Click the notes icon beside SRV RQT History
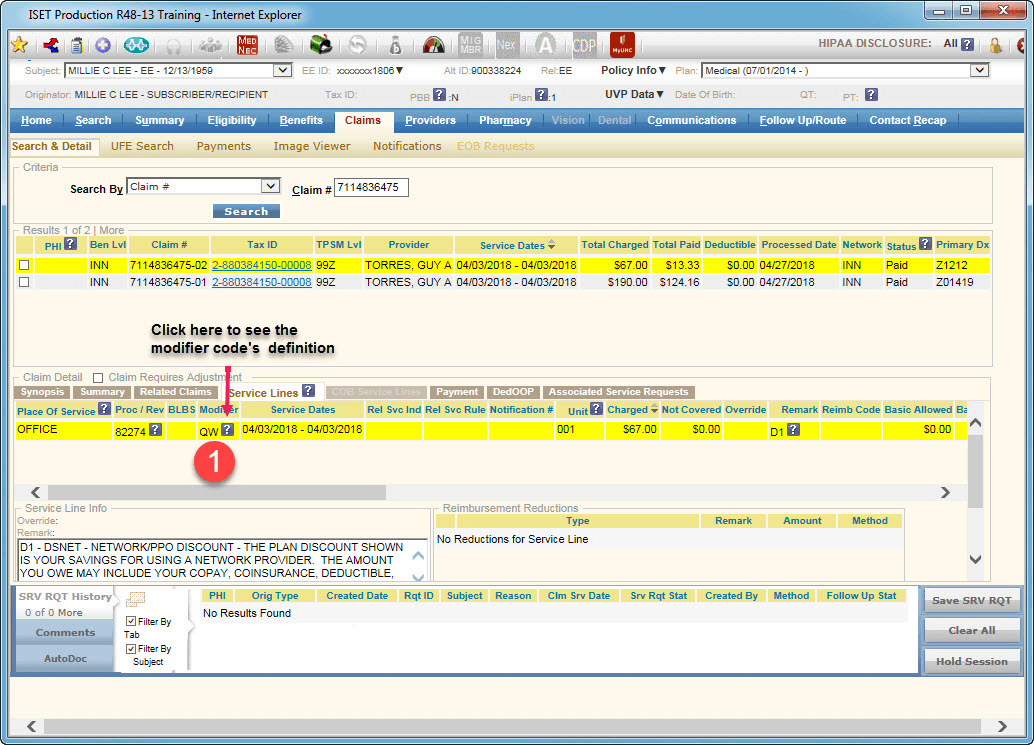The image size is (1034, 745). tap(135, 599)
